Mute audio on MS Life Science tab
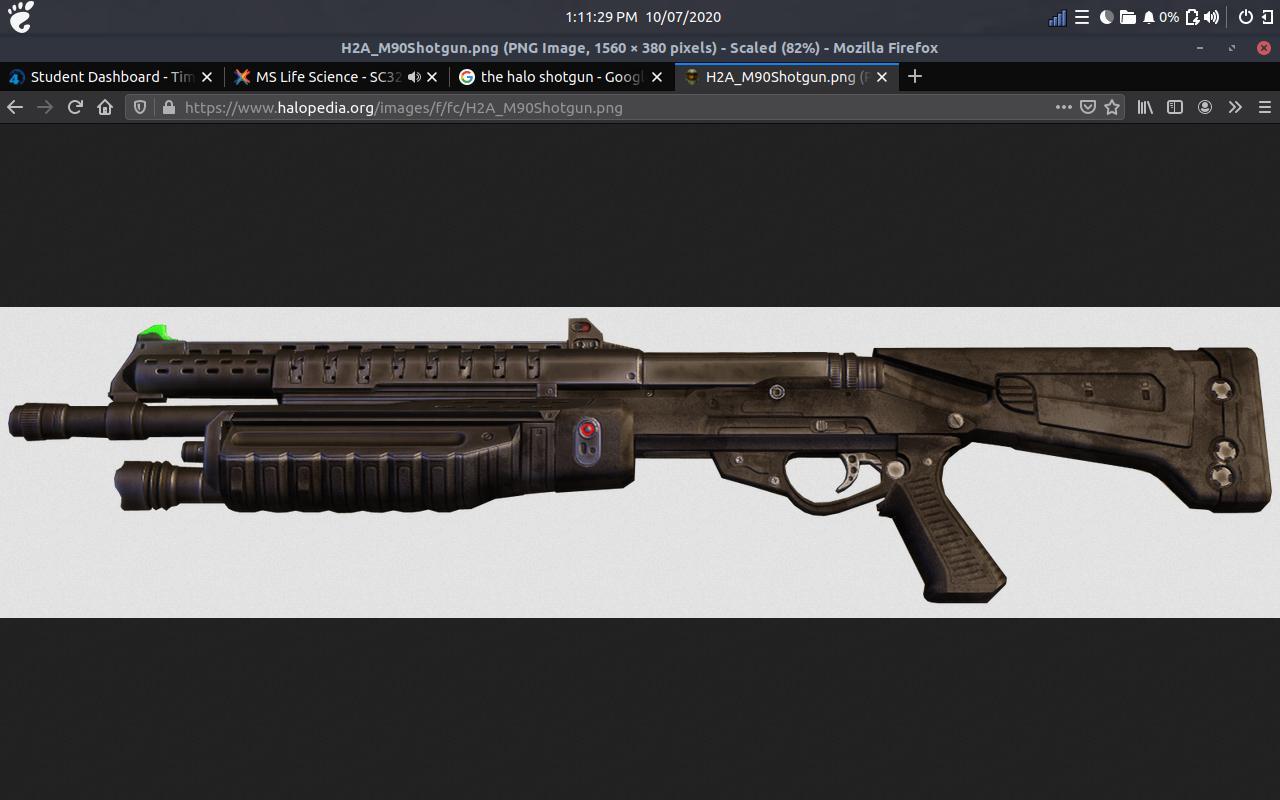Screen dimensions: 1280x800 (414, 77)
